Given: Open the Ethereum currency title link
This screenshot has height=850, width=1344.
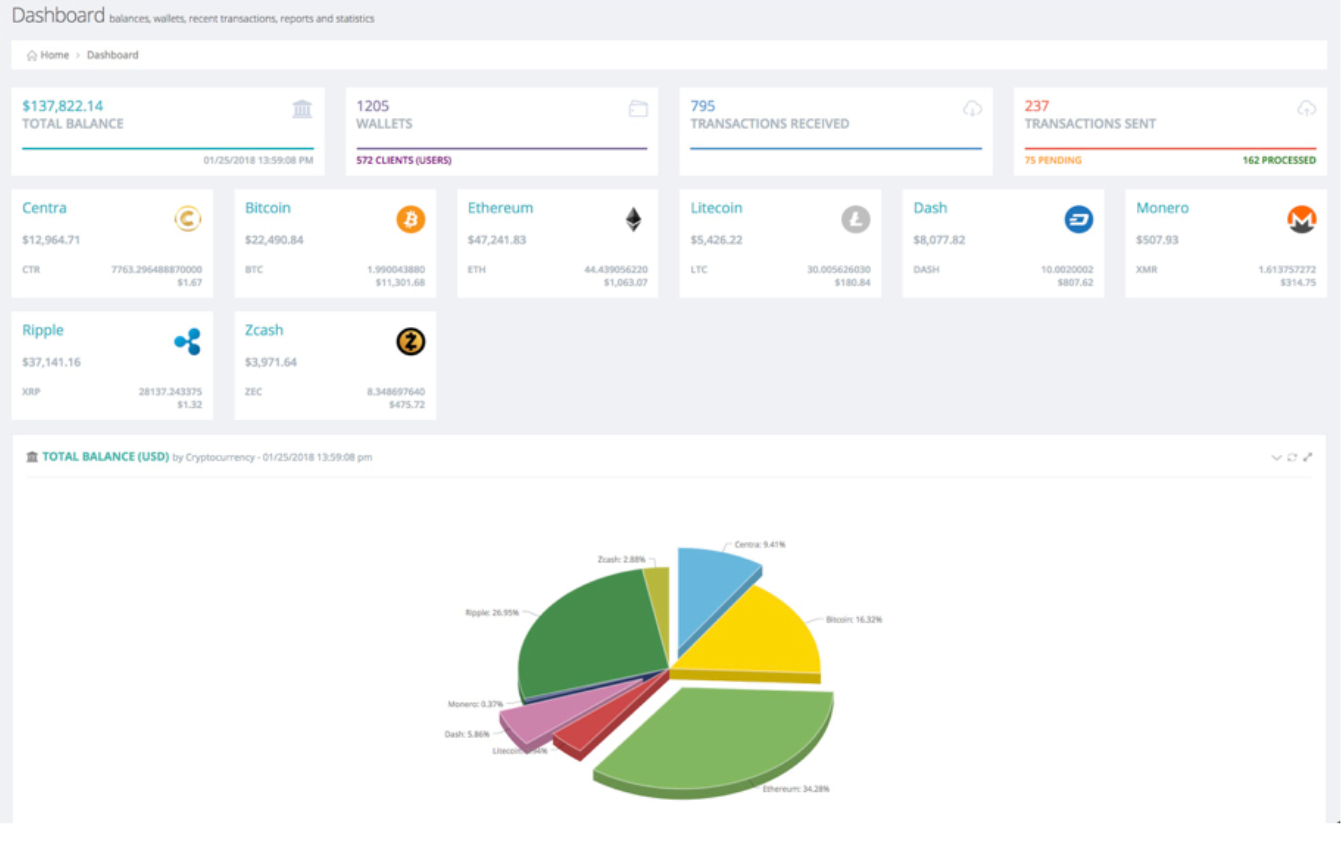Looking at the screenshot, I should click(x=500, y=208).
